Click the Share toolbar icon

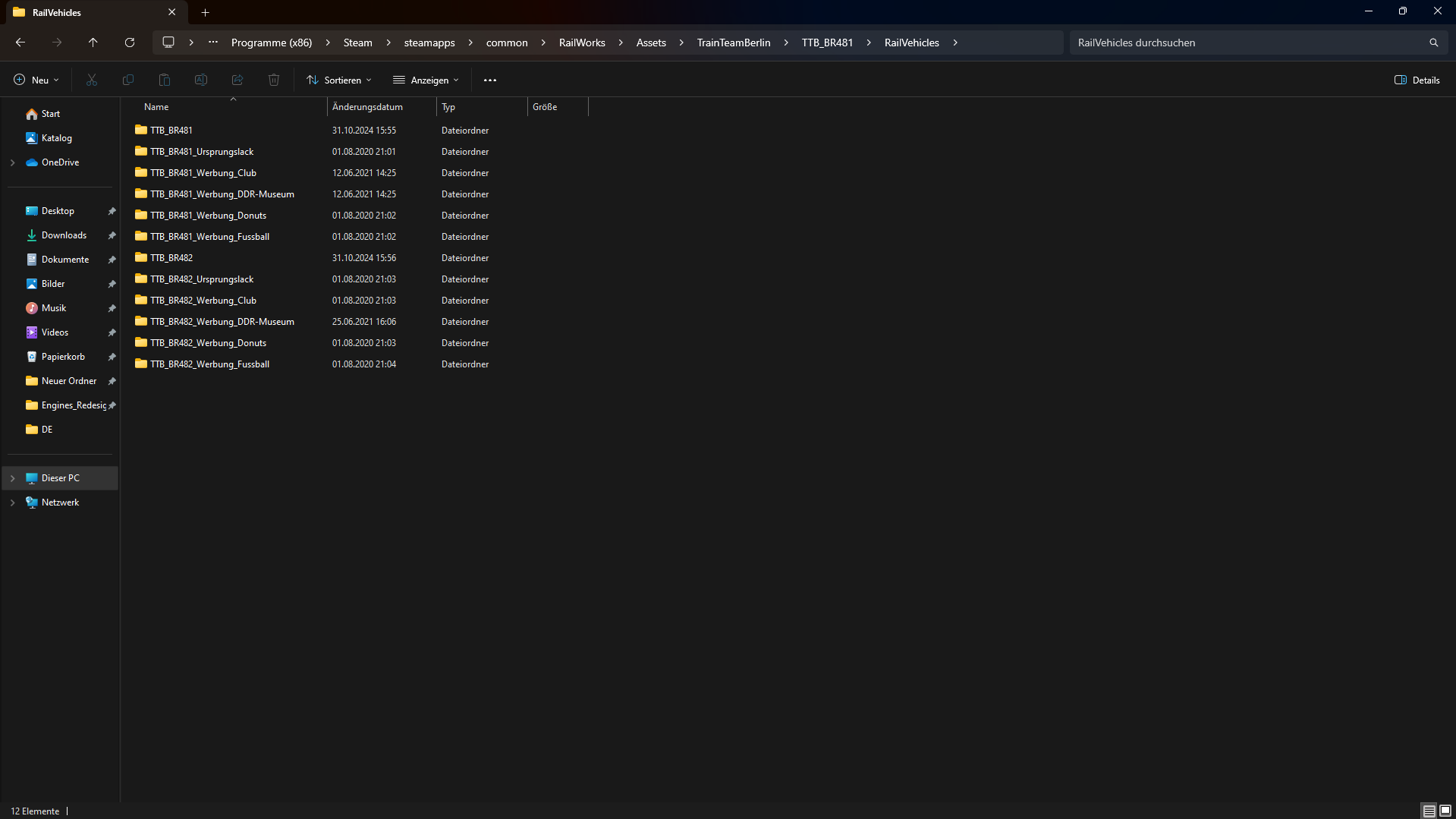[237, 80]
